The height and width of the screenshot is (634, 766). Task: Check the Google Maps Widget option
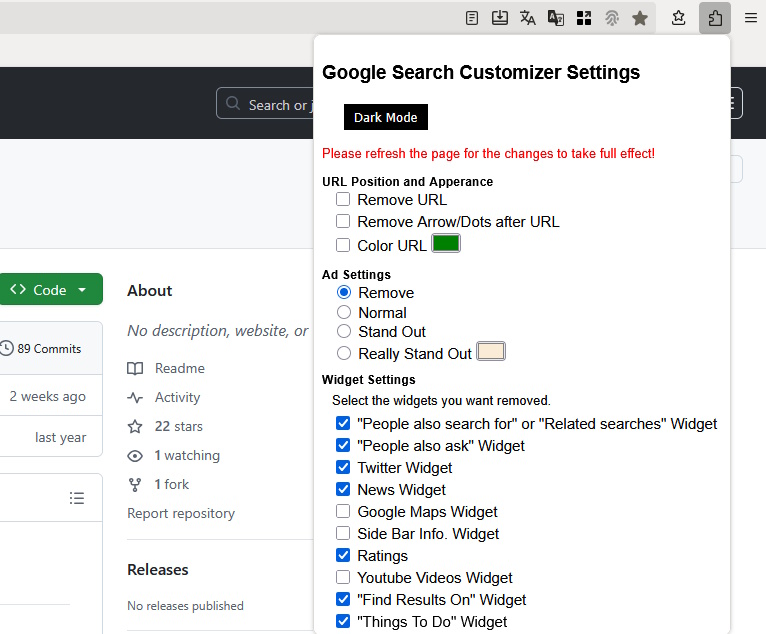(343, 512)
